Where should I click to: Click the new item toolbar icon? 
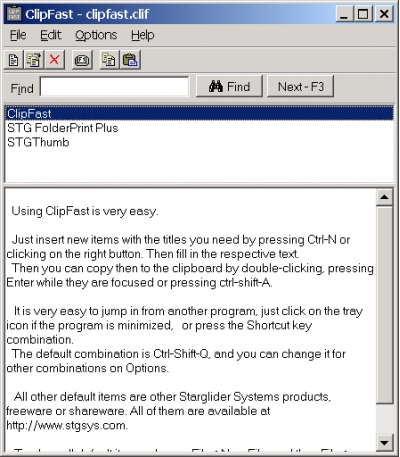point(14,60)
